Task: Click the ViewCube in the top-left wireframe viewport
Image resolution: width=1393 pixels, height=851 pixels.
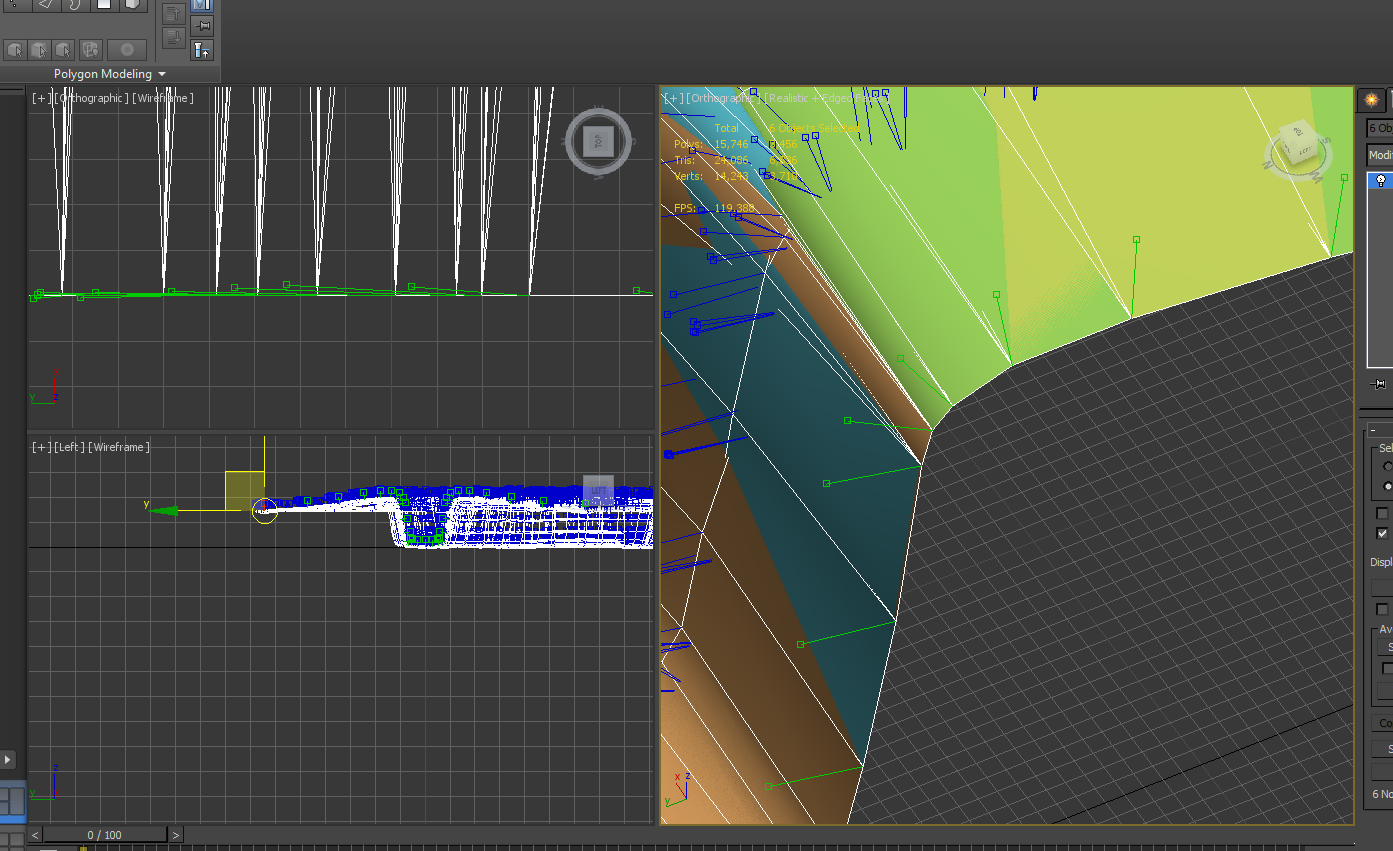Action: pyautogui.click(x=598, y=142)
